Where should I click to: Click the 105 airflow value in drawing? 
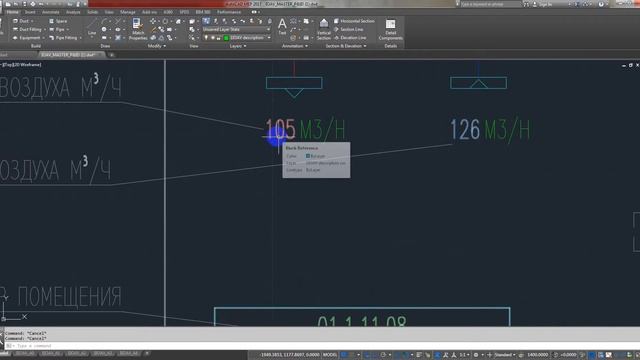click(280, 129)
